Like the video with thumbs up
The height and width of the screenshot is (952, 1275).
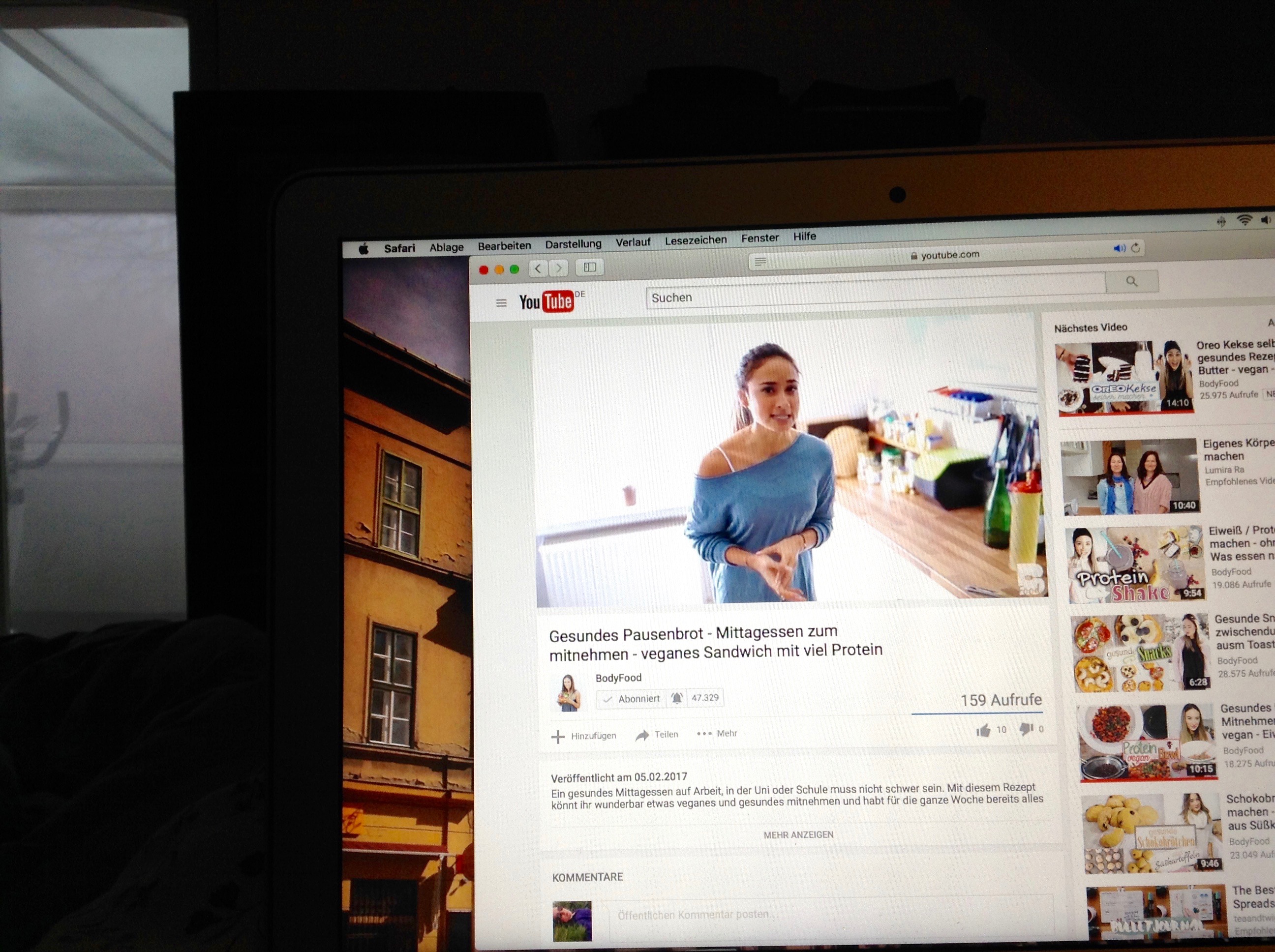(x=983, y=731)
